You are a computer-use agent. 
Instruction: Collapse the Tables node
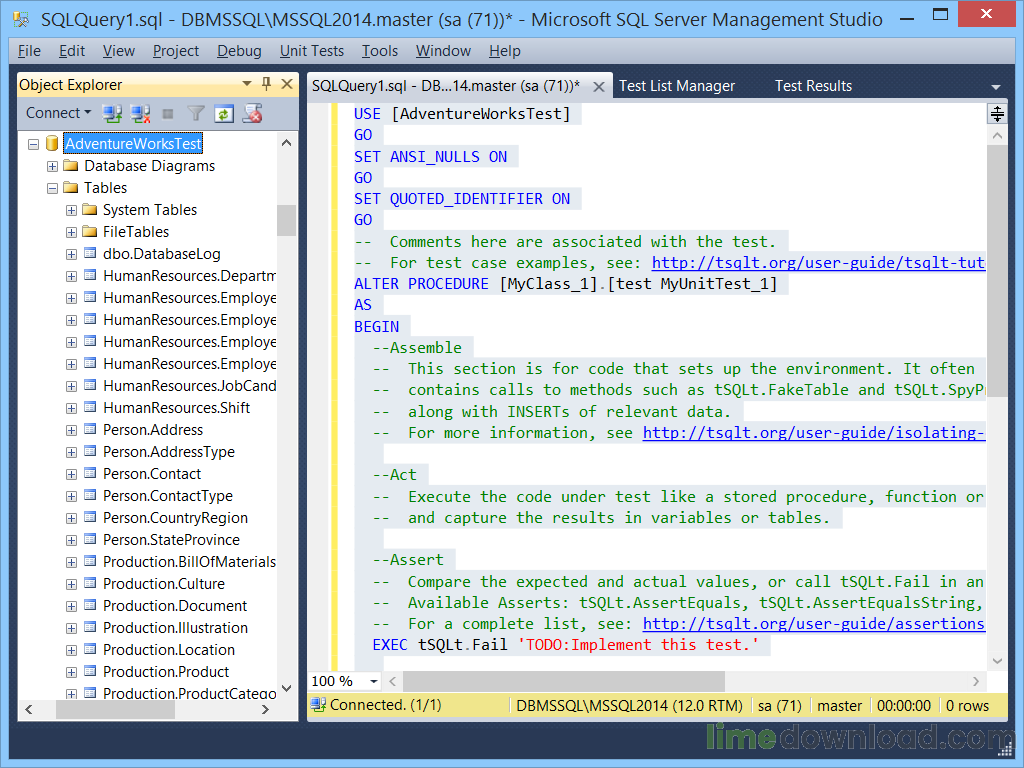(52, 189)
